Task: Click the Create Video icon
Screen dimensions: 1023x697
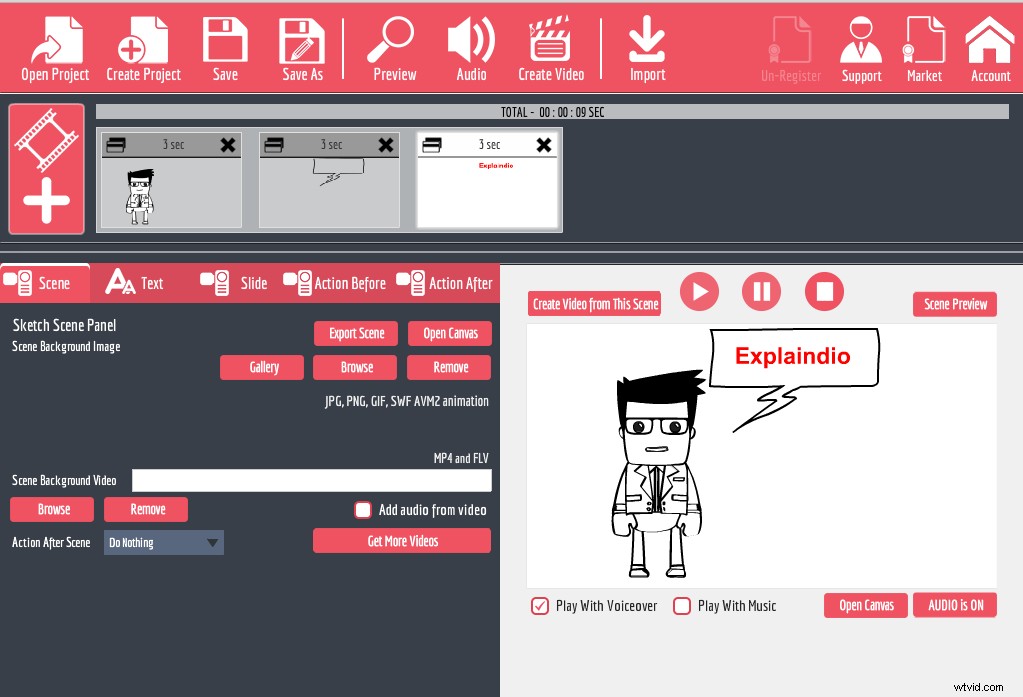Action: tap(551, 47)
